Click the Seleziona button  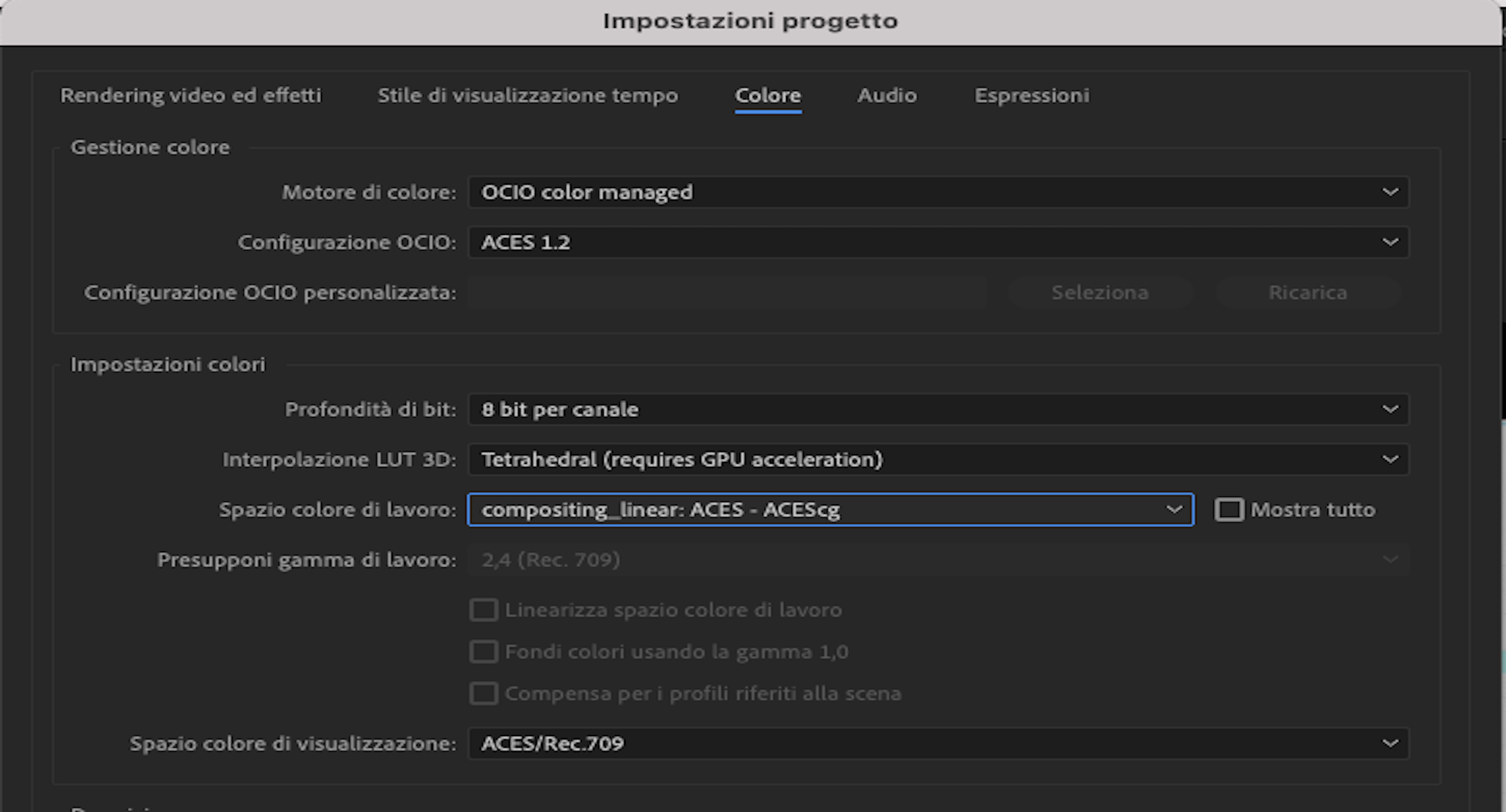(1100, 292)
